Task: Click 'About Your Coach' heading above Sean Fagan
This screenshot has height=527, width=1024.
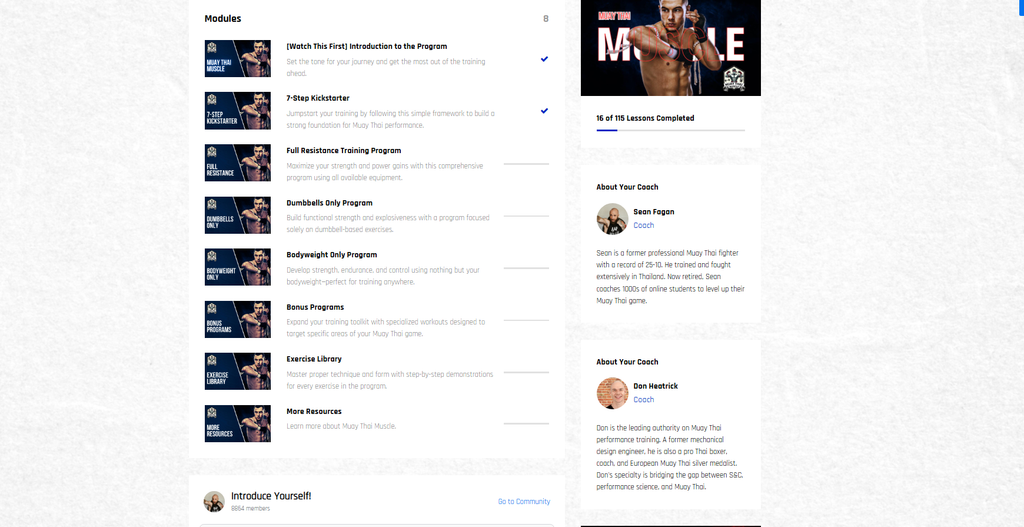Action: click(x=627, y=187)
